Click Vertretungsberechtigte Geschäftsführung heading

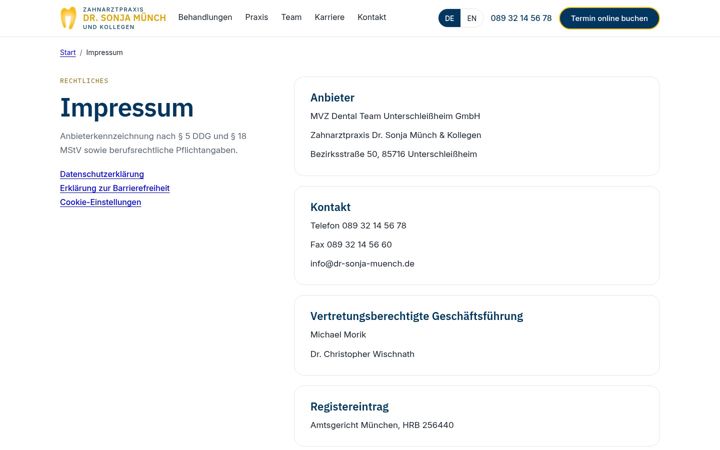[417, 316]
